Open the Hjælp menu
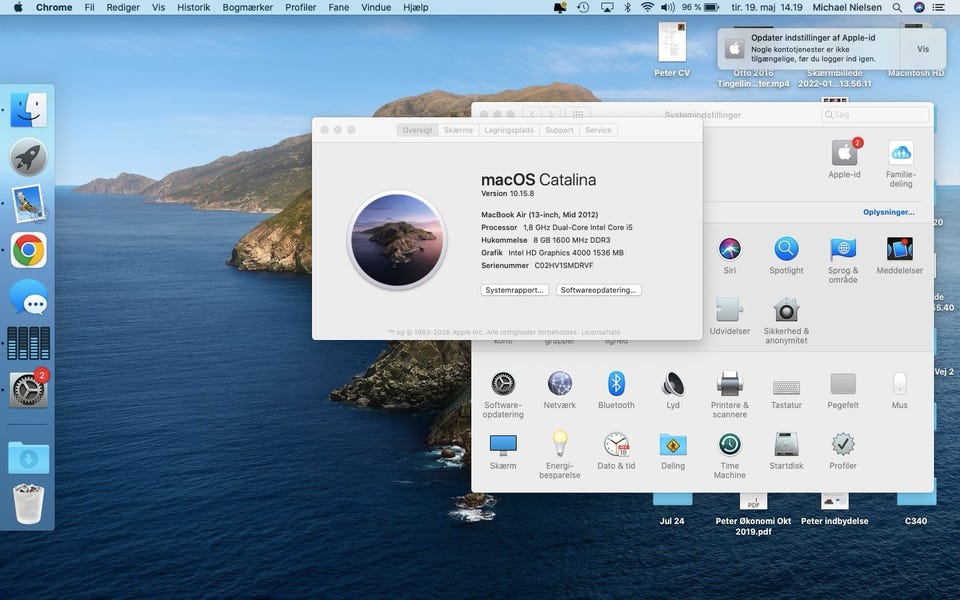Viewport: 960px width, 600px height. (x=416, y=7)
